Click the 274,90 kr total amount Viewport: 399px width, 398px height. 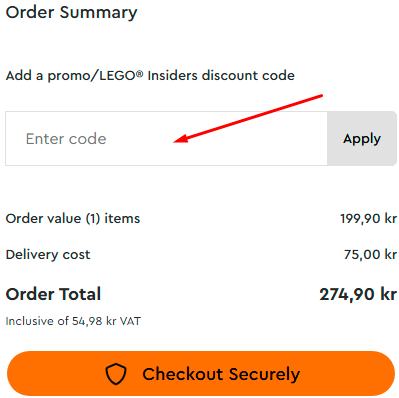click(x=358, y=294)
